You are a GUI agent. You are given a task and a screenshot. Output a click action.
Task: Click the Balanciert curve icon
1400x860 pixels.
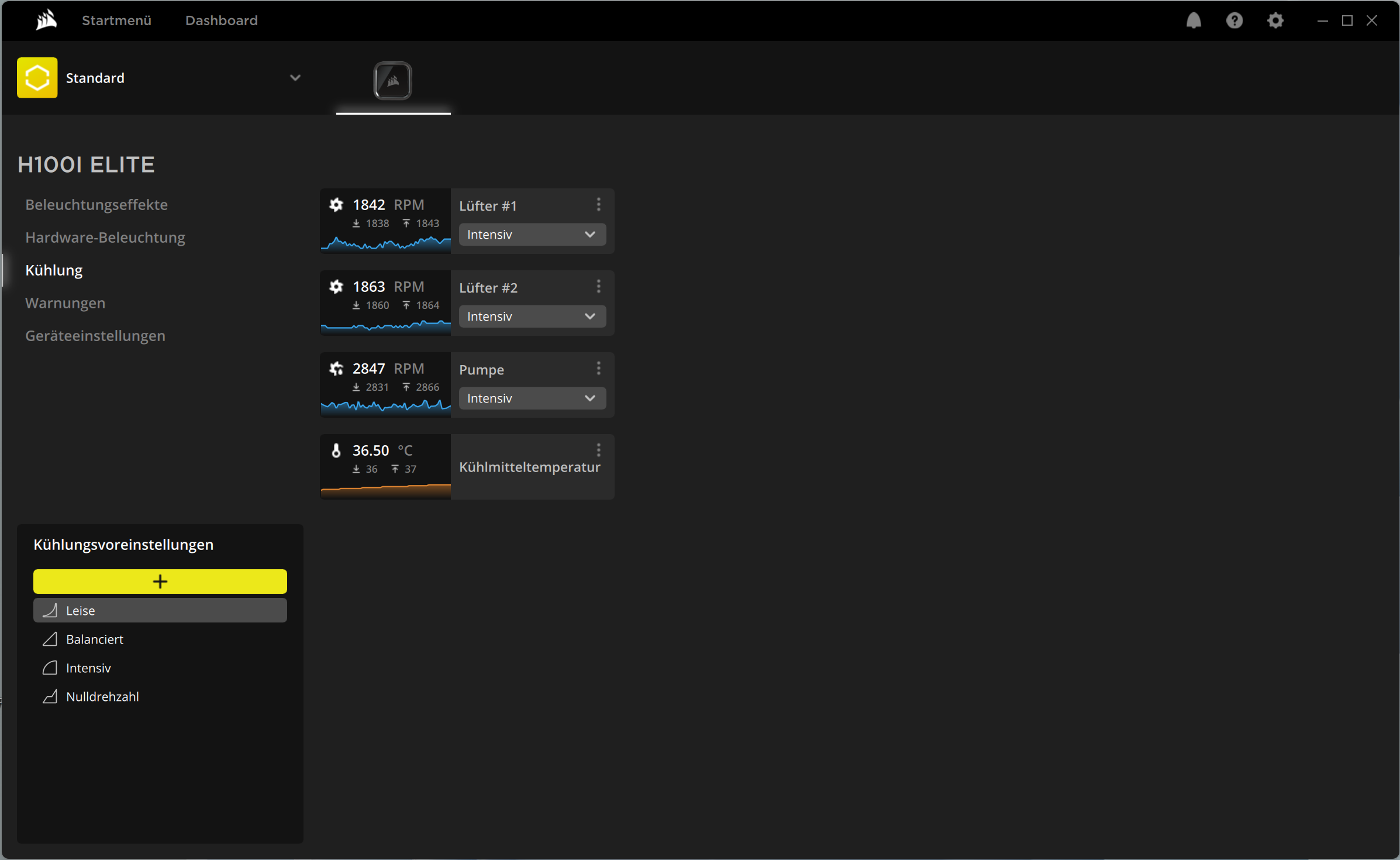pyautogui.click(x=50, y=639)
